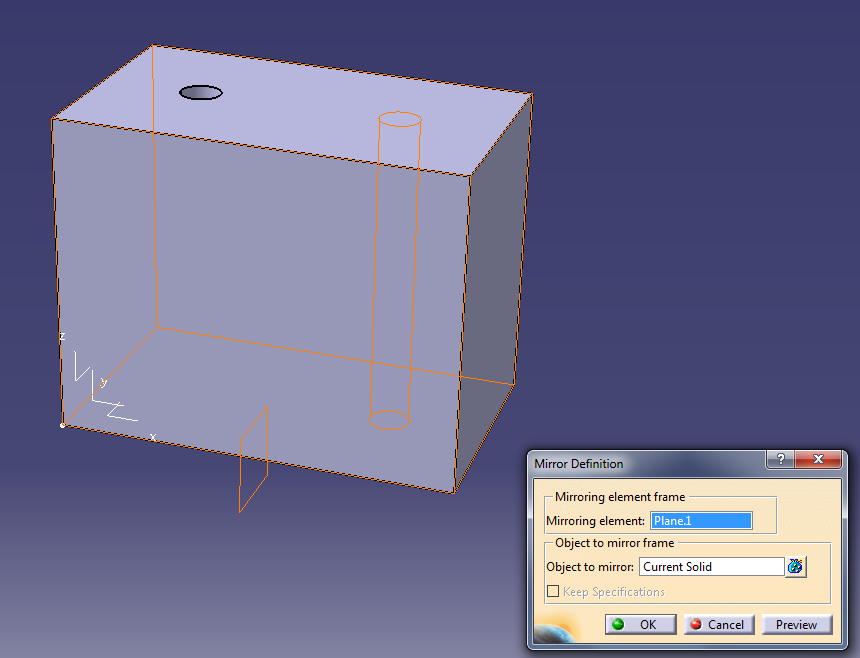Click the green OK button

coord(636,624)
